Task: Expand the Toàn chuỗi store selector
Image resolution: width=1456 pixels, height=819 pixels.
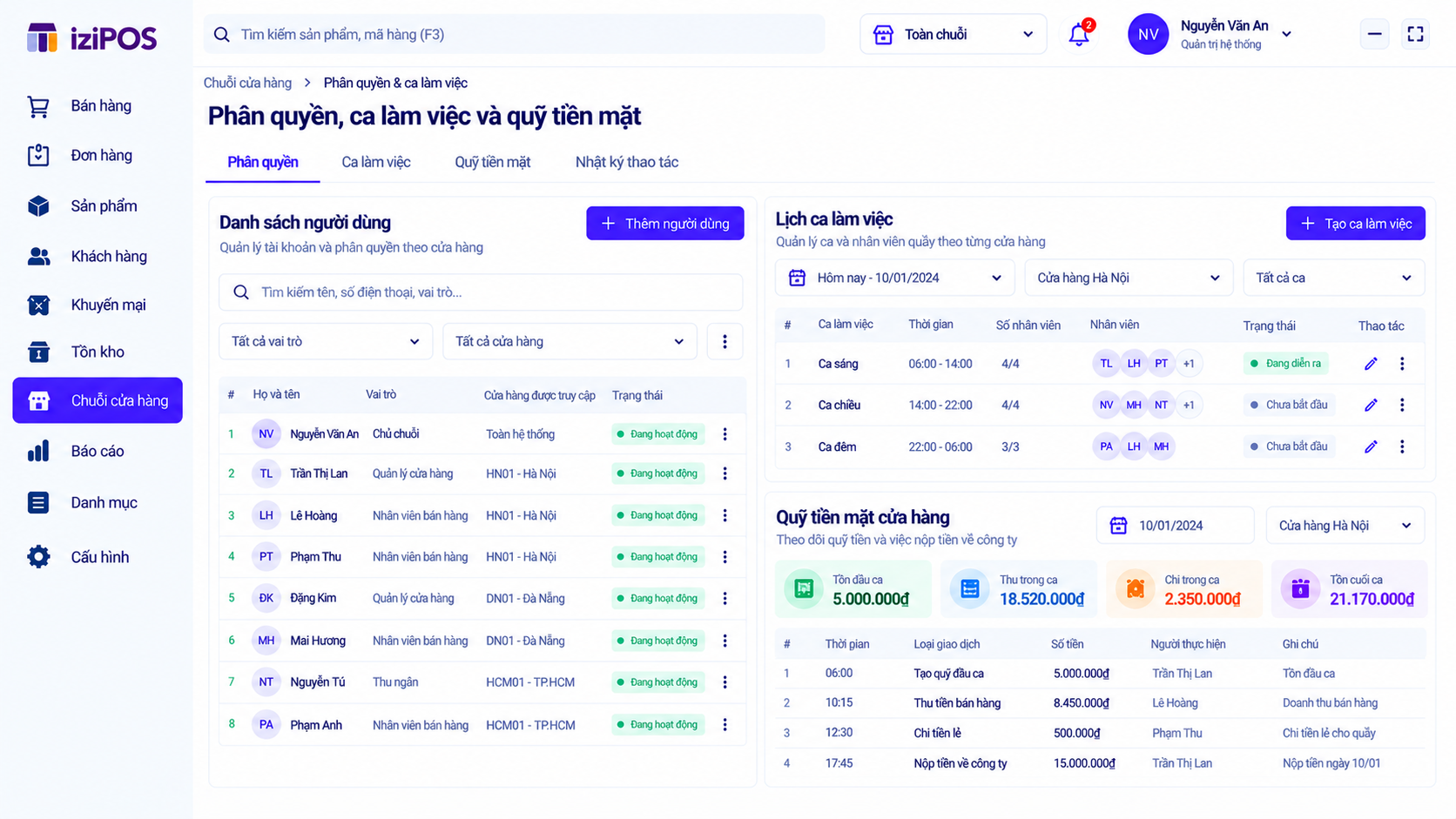Action: click(954, 35)
